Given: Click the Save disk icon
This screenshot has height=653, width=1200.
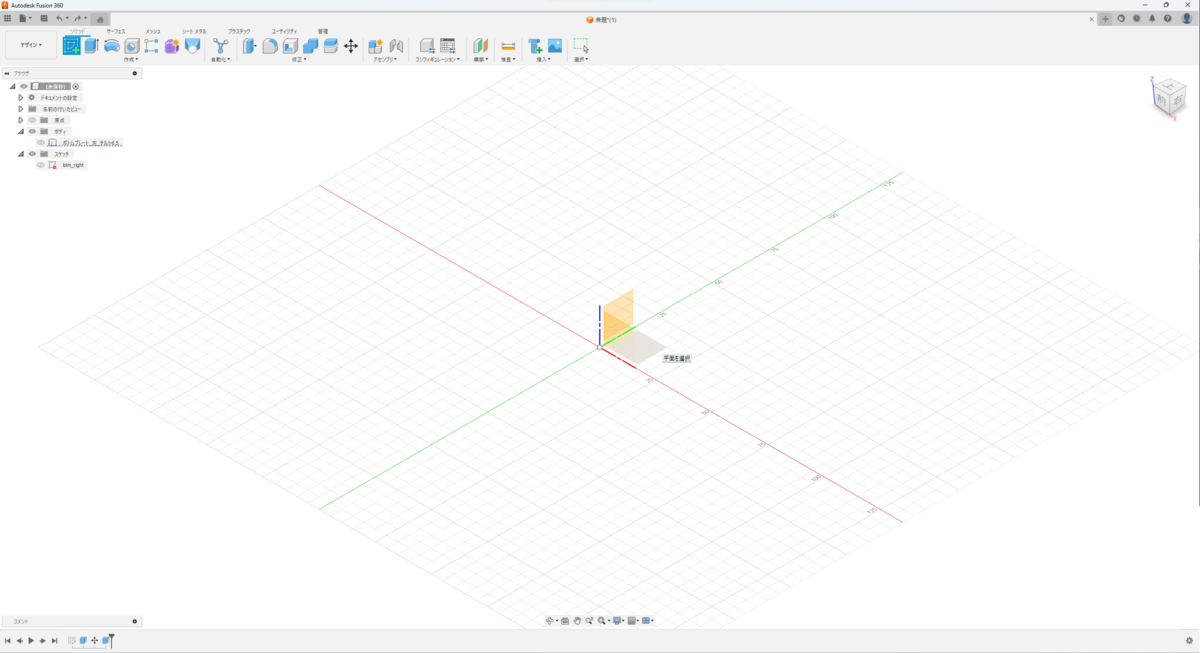Looking at the screenshot, I should pos(44,19).
